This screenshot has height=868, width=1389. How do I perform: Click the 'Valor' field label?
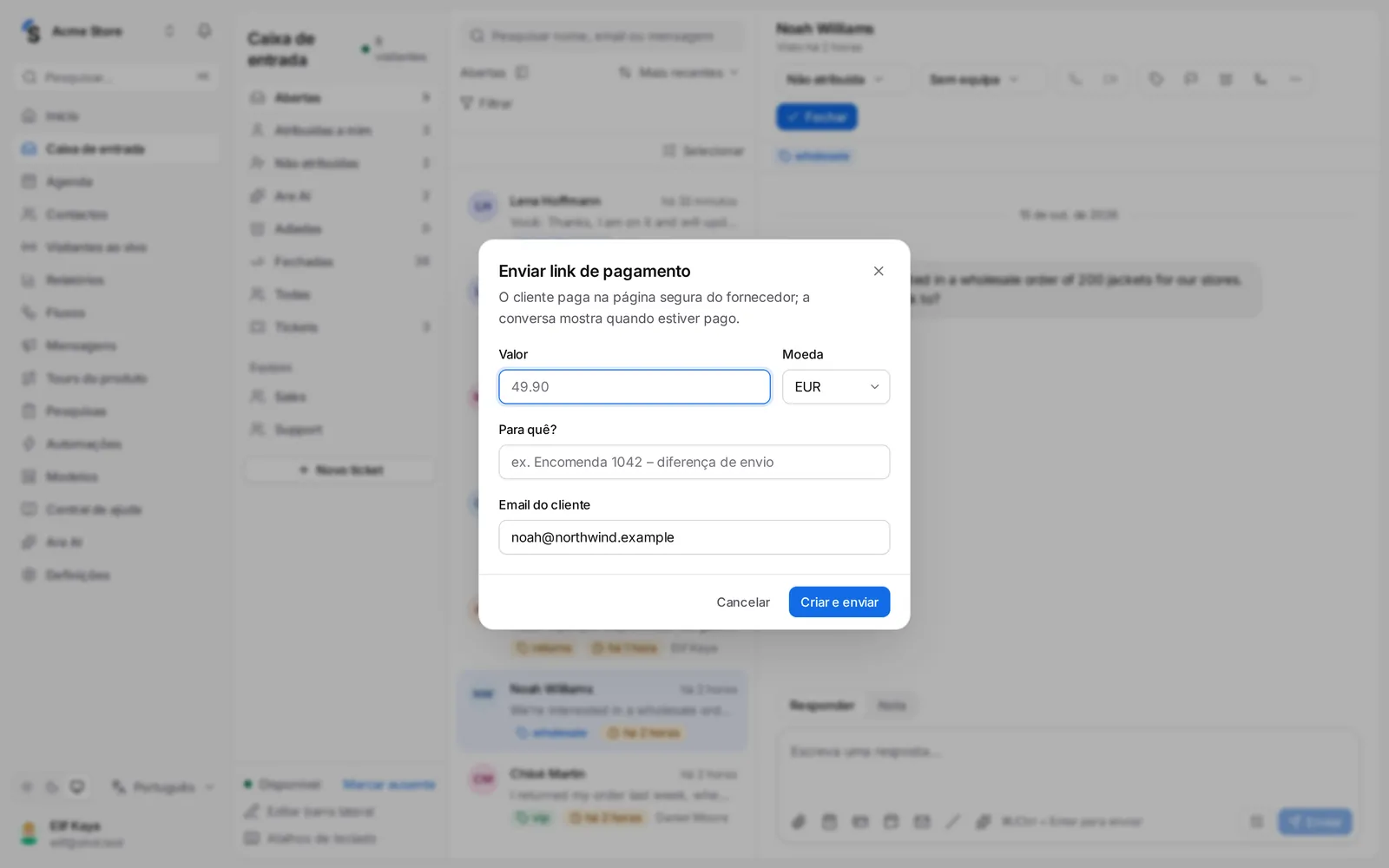pos(513,354)
